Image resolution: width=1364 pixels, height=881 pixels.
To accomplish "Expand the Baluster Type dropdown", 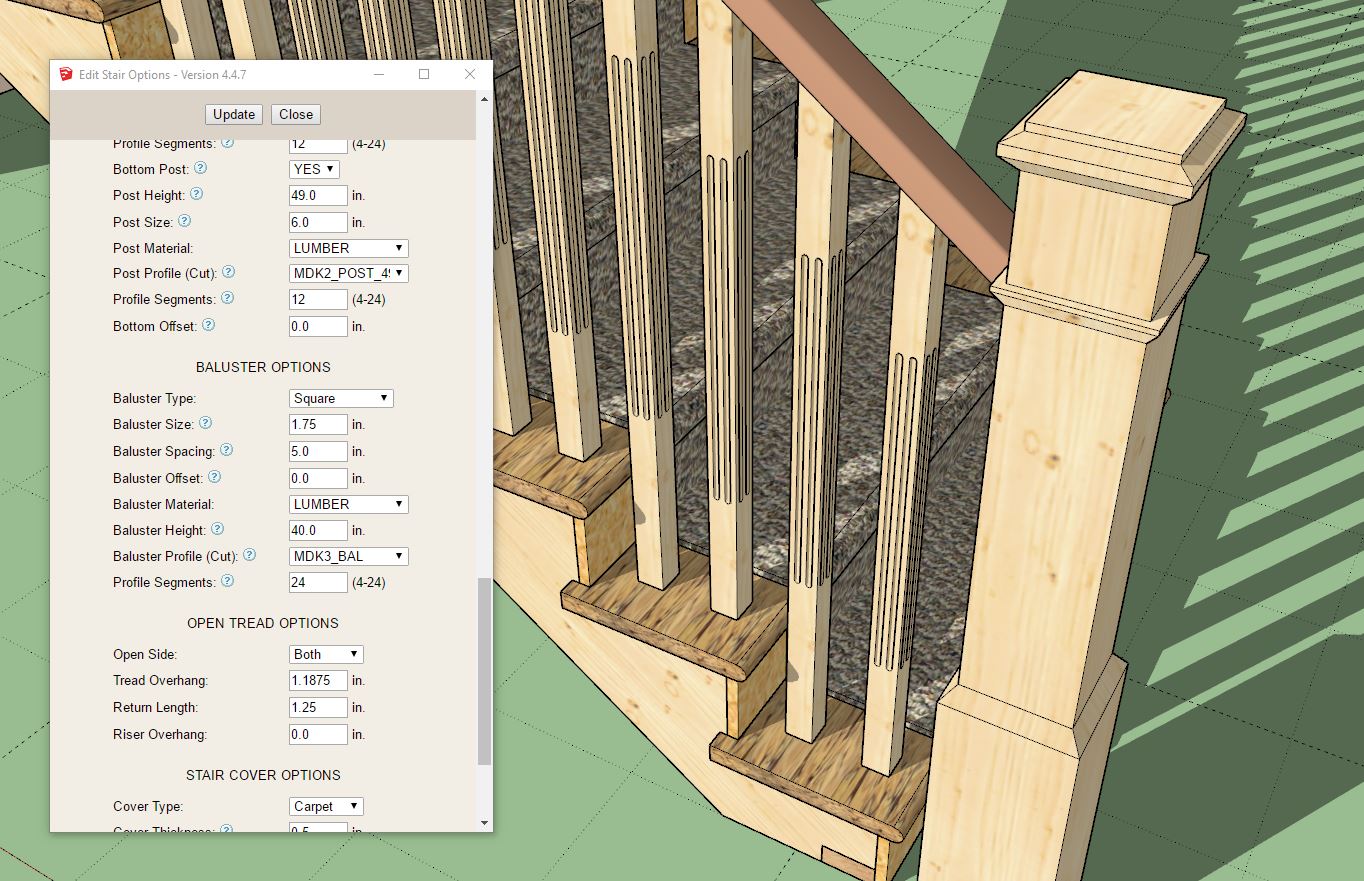I will 341,398.
